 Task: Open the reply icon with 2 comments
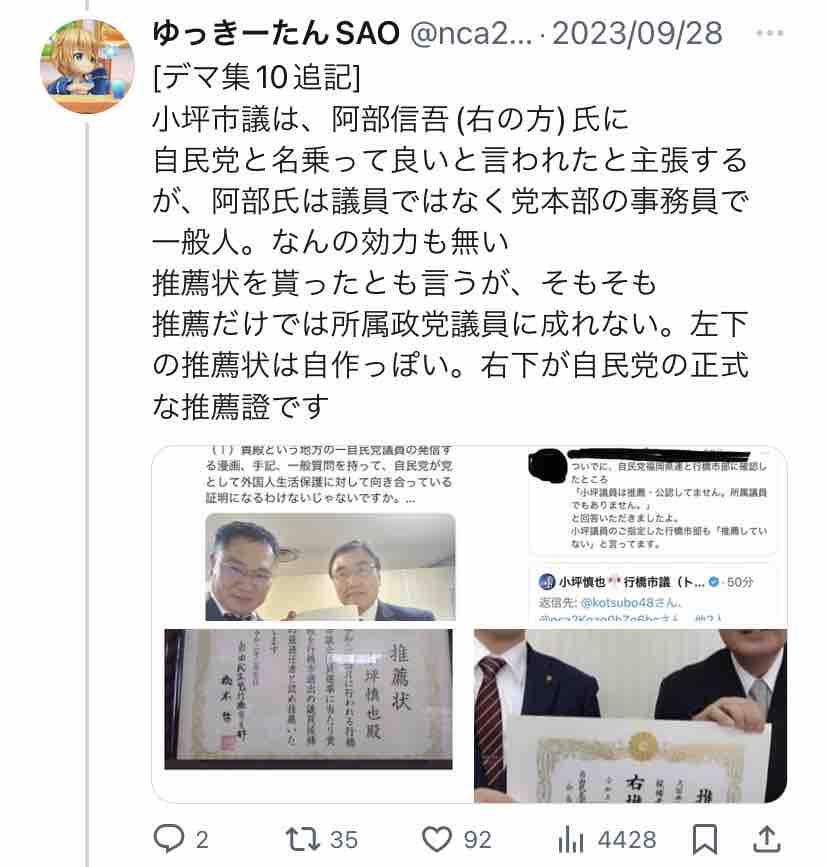coord(169,839)
